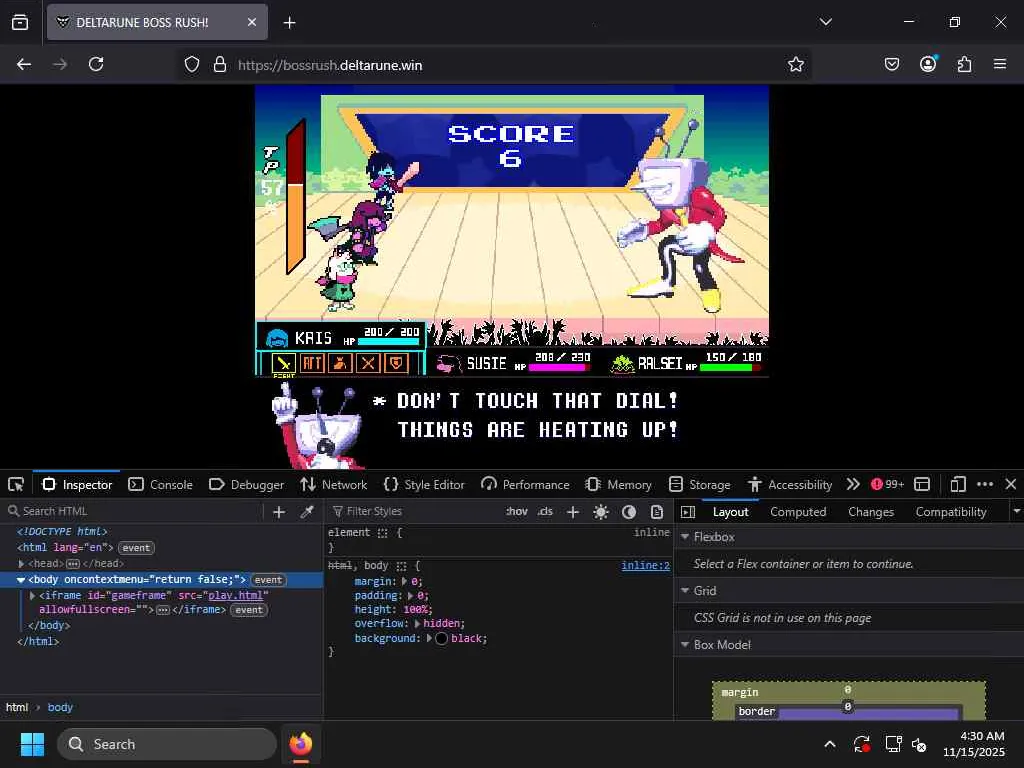Open the Style Editor tab
The width and height of the screenshot is (1024, 768).
424,485
